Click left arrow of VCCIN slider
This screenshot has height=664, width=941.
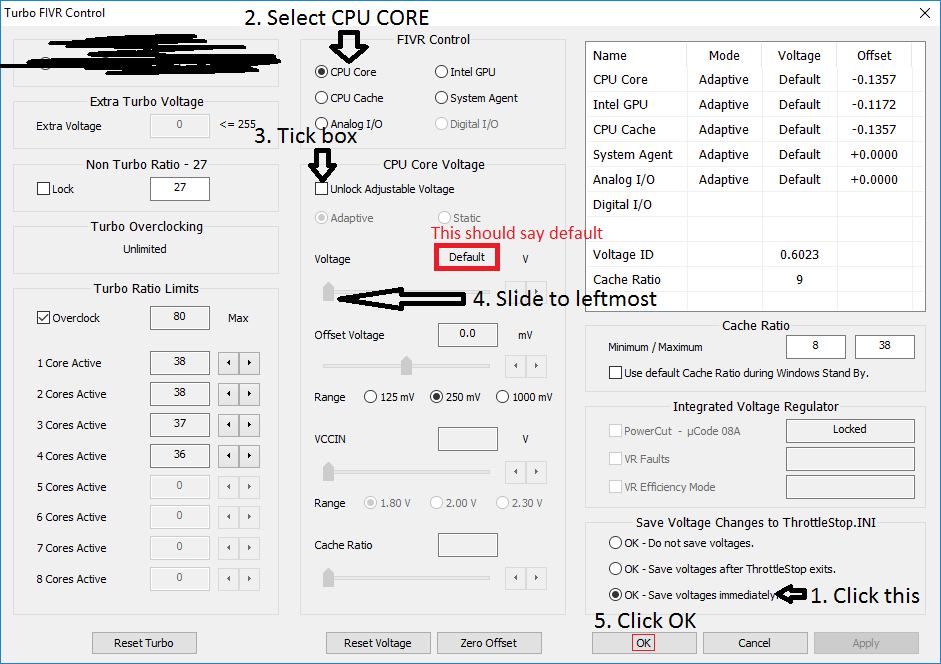click(x=516, y=472)
